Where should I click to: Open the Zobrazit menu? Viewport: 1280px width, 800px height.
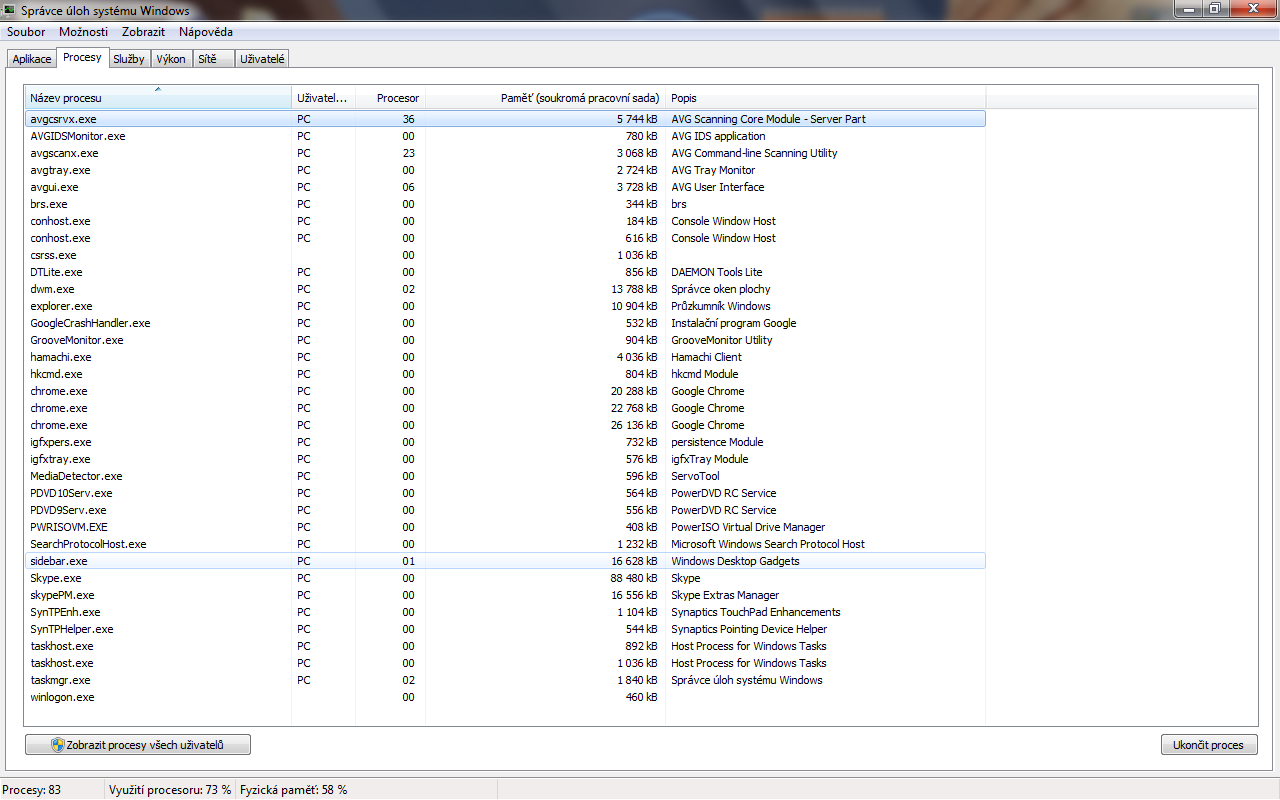(143, 32)
